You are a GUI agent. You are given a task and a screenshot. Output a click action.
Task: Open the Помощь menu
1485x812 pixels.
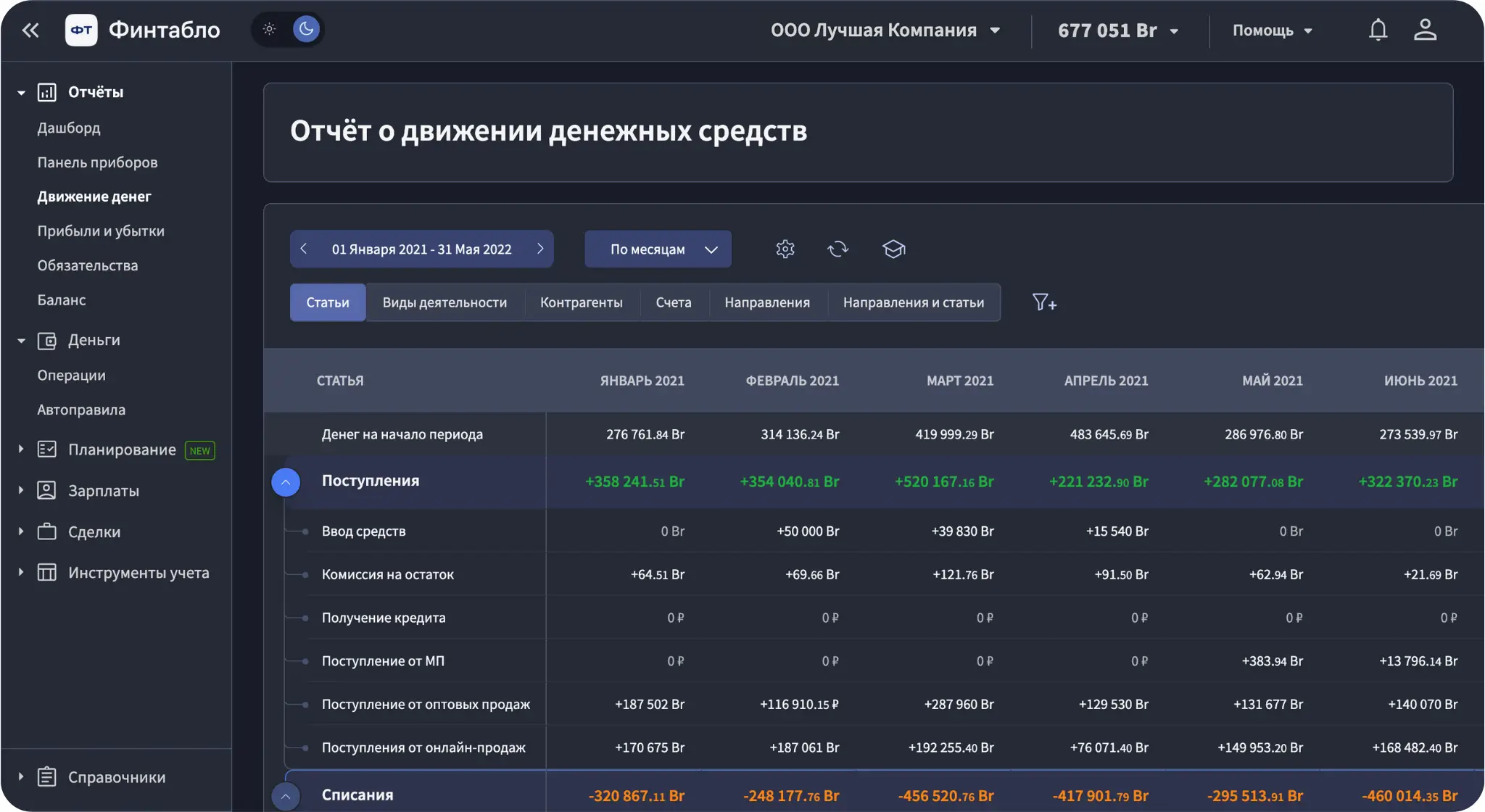pos(1273,30)
